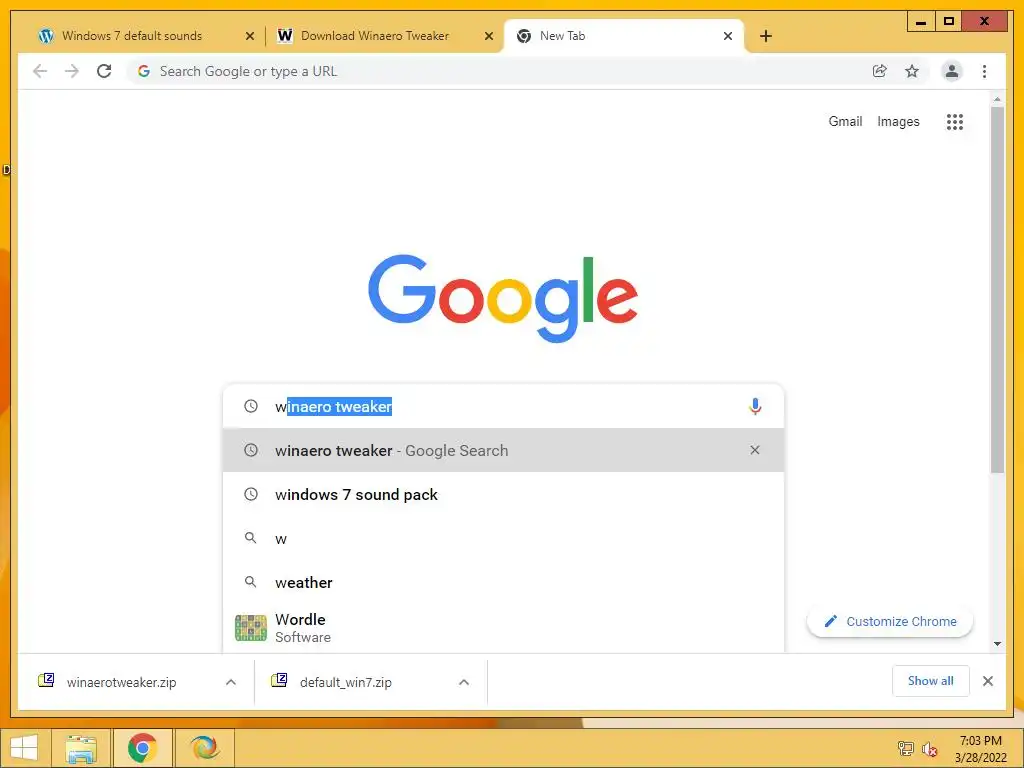Open Gmail link
Screen dimensions: 1024x768
pos(845,121)
